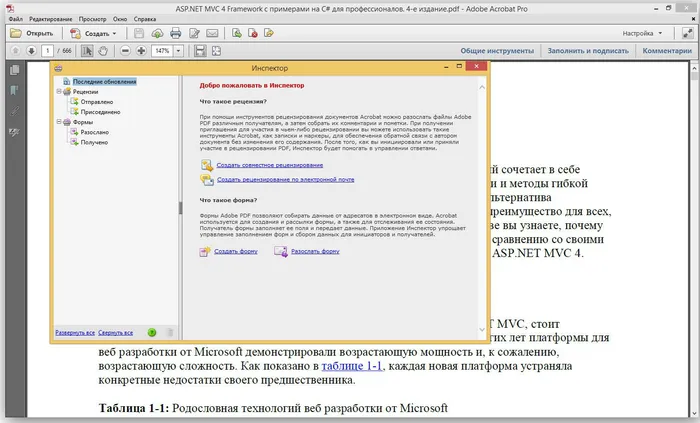Viewport: 700px width, 423px height.
Task: Click the Свернуть все link
Action: point(115,333)
